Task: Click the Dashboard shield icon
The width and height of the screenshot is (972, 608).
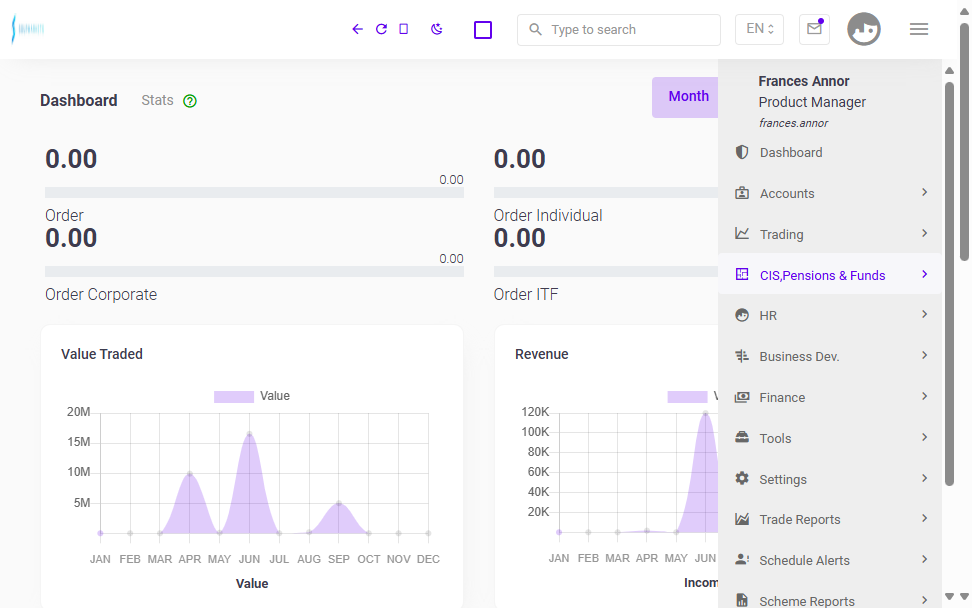Action: coord(741,152)
